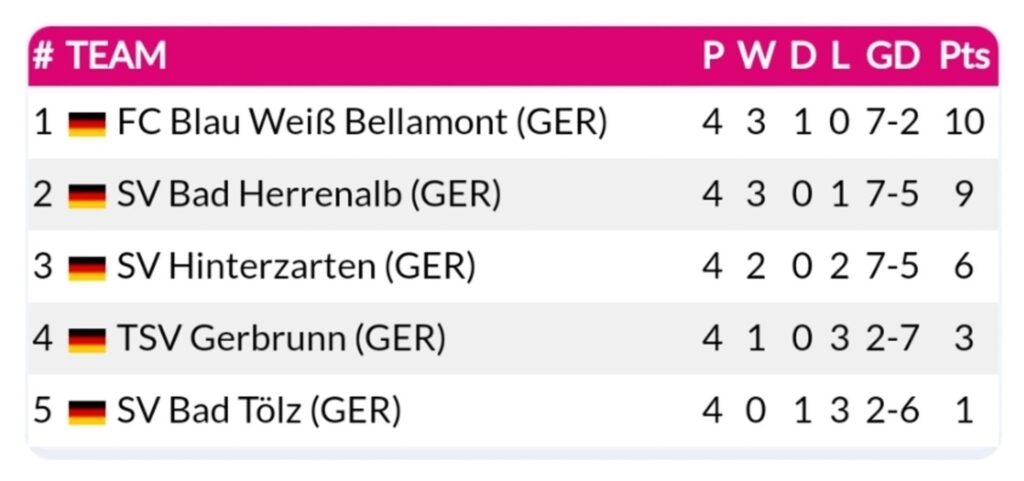Select SV Bad Tölz team name

pyautogui.click(x=259, y=410)
